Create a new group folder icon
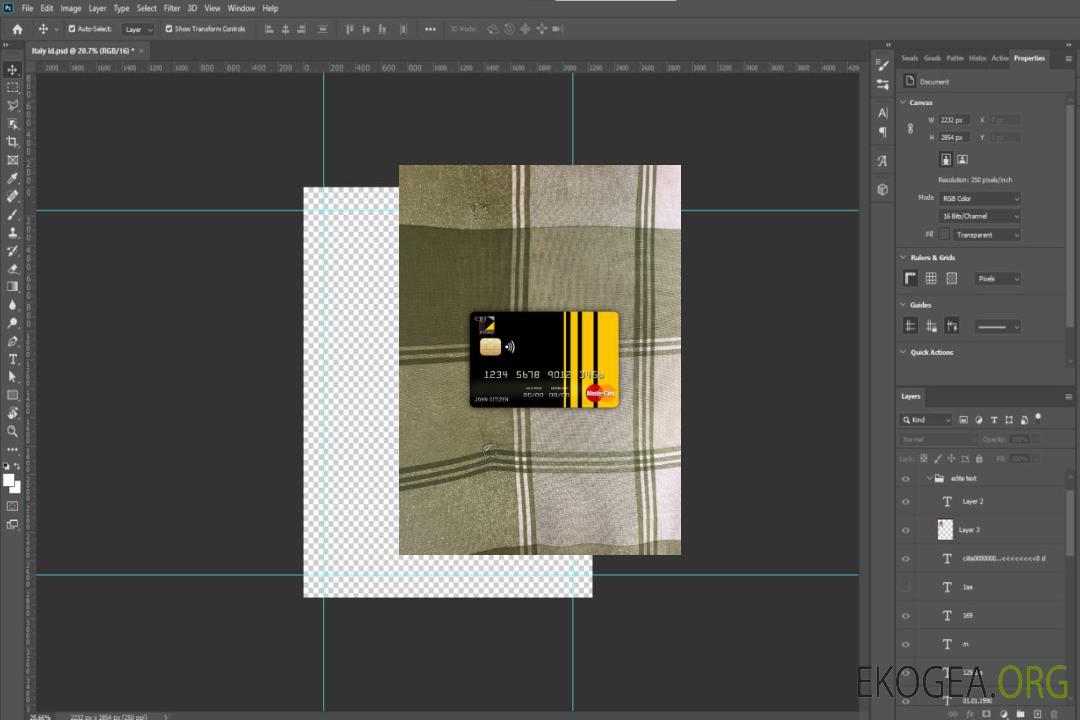The height and width of the screenshot is (720, 1080). [x=1020, y=714]
